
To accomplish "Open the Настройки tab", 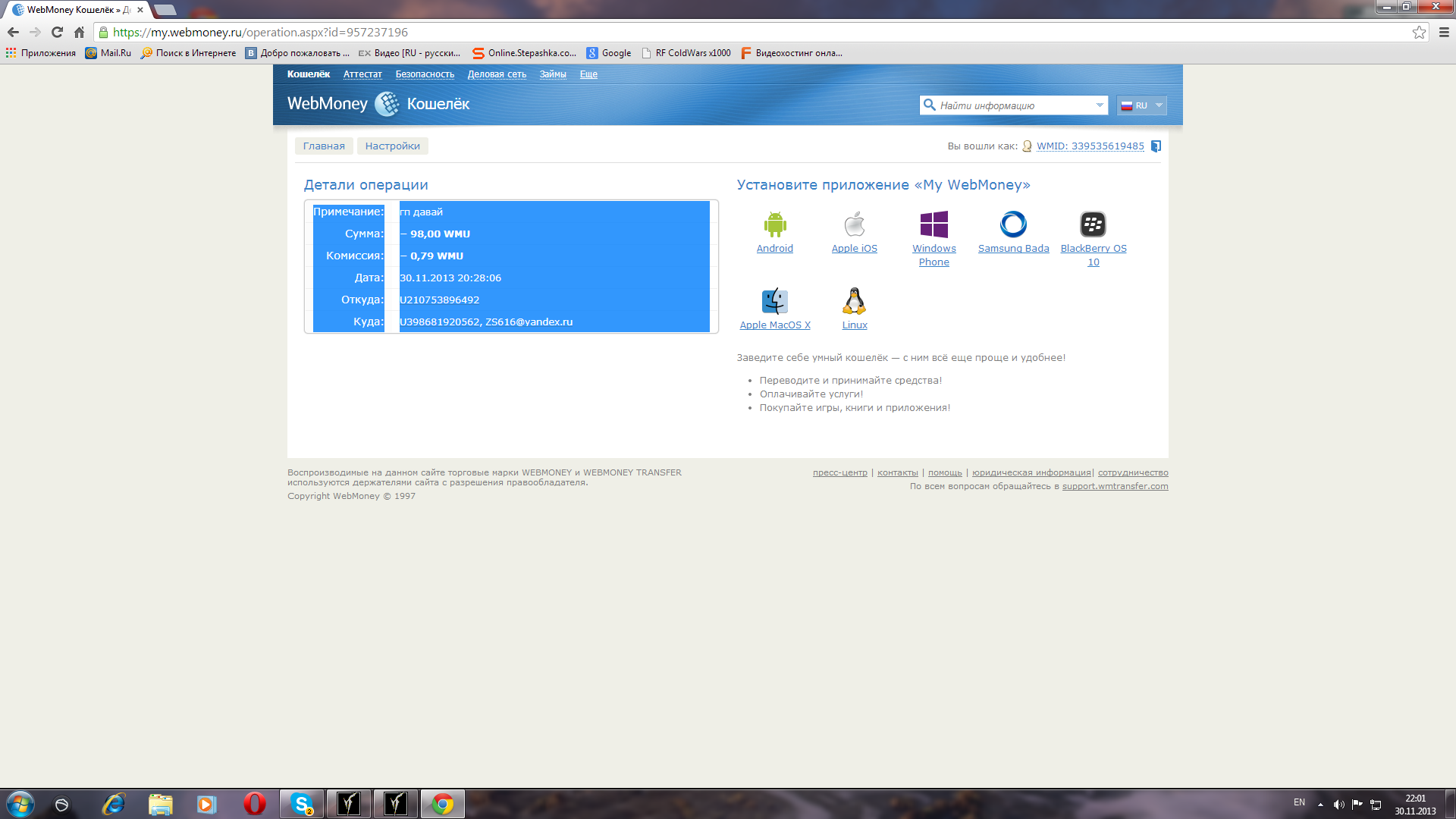I will coord(392,146).
